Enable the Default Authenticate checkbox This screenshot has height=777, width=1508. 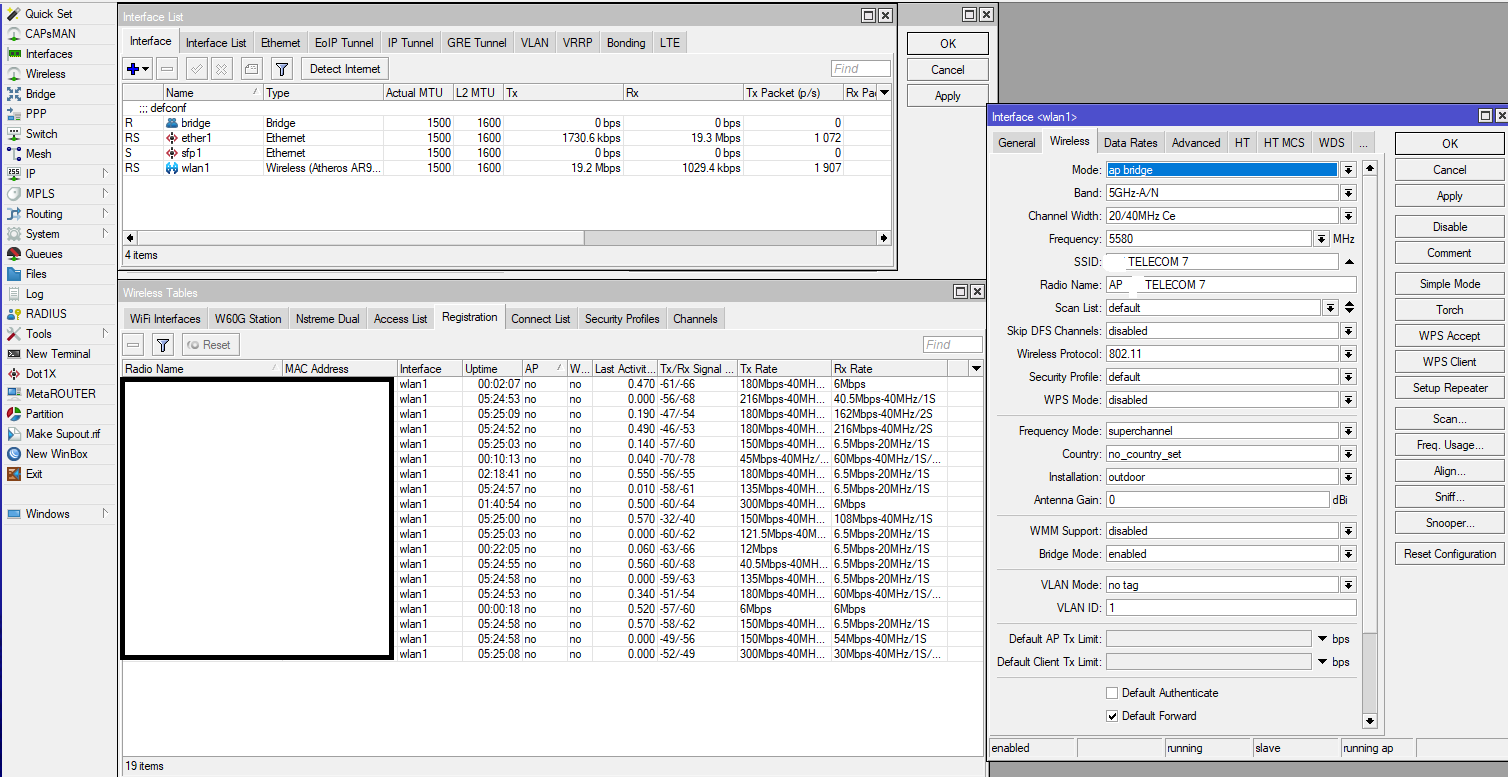pyautogui.click(x=1112, y=693)
